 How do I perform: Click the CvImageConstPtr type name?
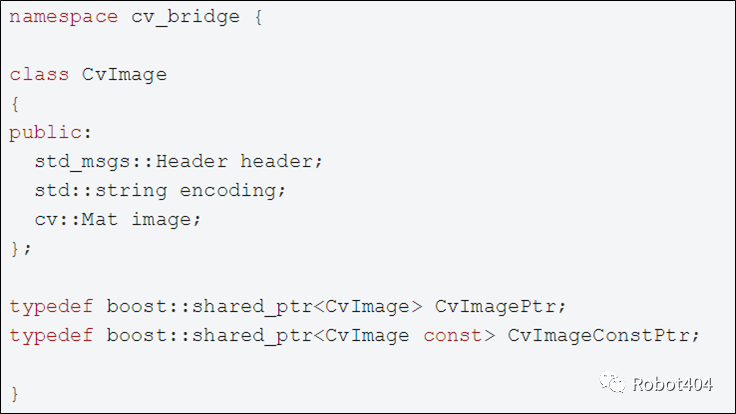click(x=604, y=336)
